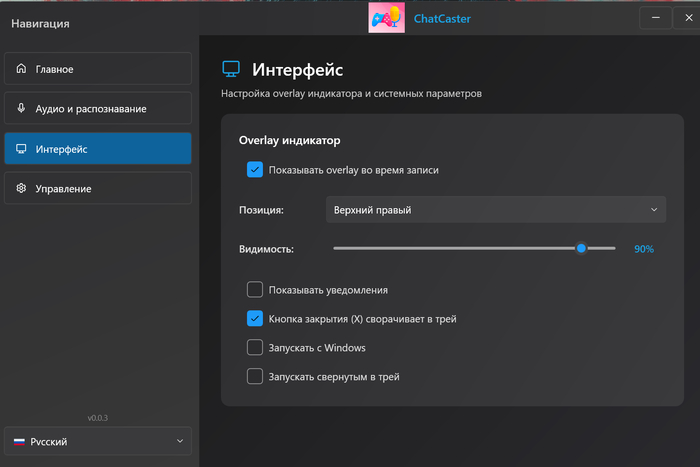Click the monitor icon beside Интерфейс in sidebar
The width and height of the screenshot is (700, 467).
click(22, 149)
